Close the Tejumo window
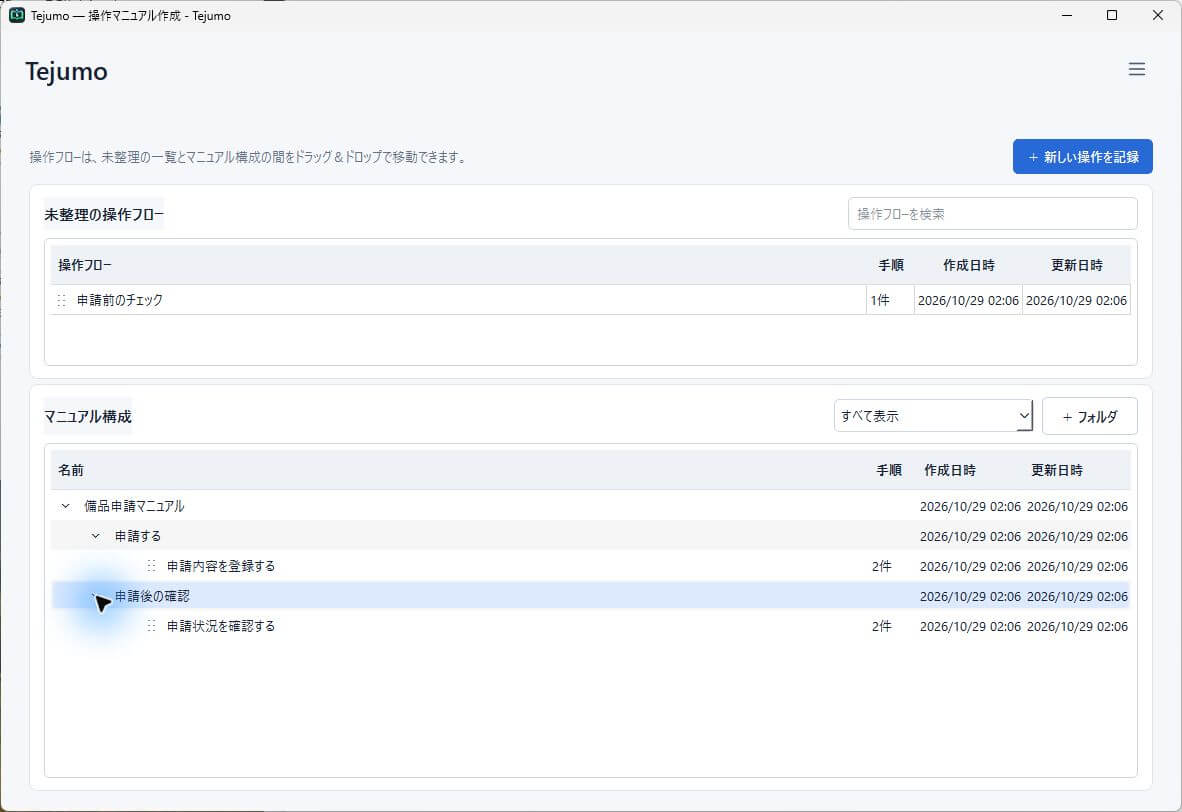Screen dimensions: 1182x812 click(x=1158, y=15)
